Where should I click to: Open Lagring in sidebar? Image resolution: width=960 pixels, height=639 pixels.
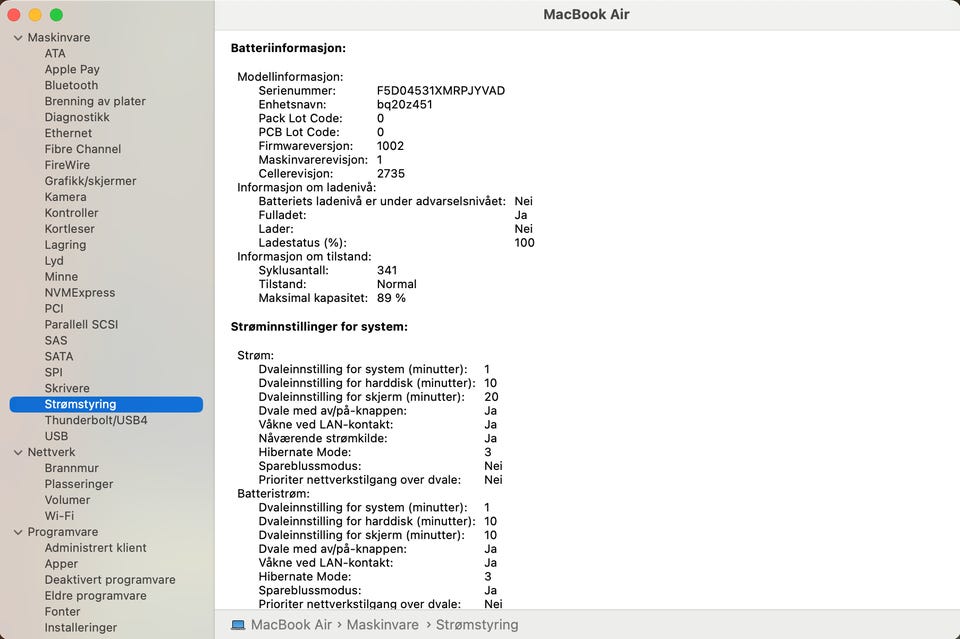coord(66,244)
